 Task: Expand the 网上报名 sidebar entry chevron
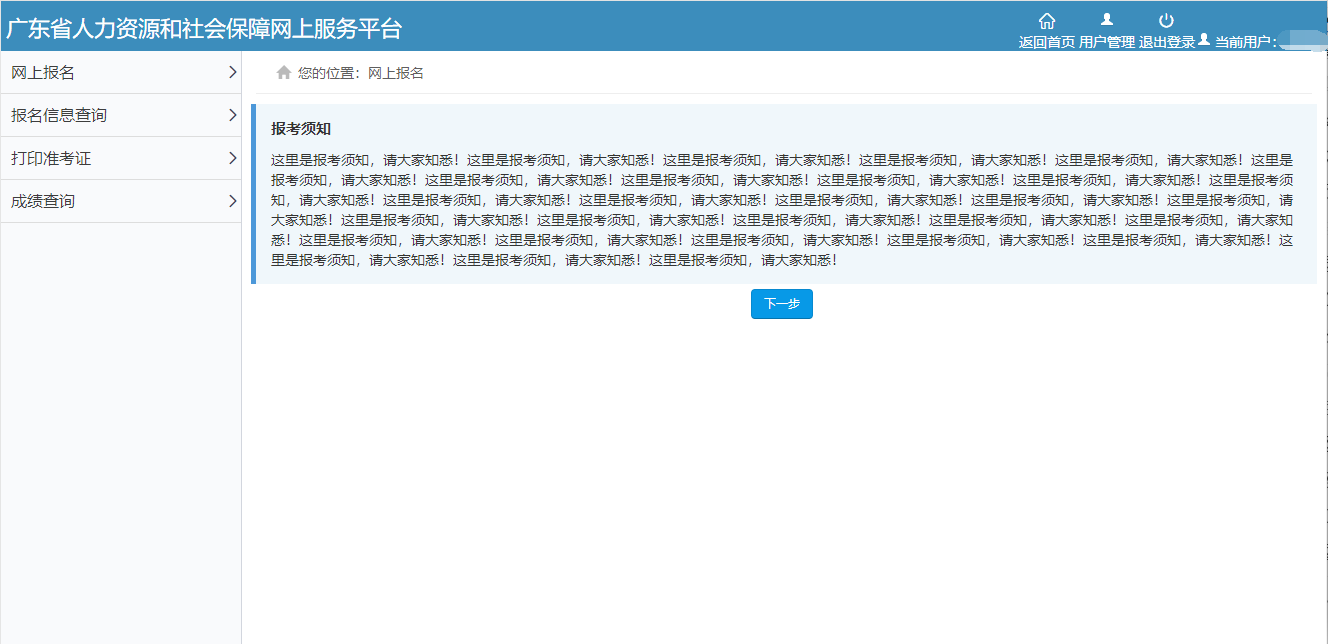coord(231,72)
